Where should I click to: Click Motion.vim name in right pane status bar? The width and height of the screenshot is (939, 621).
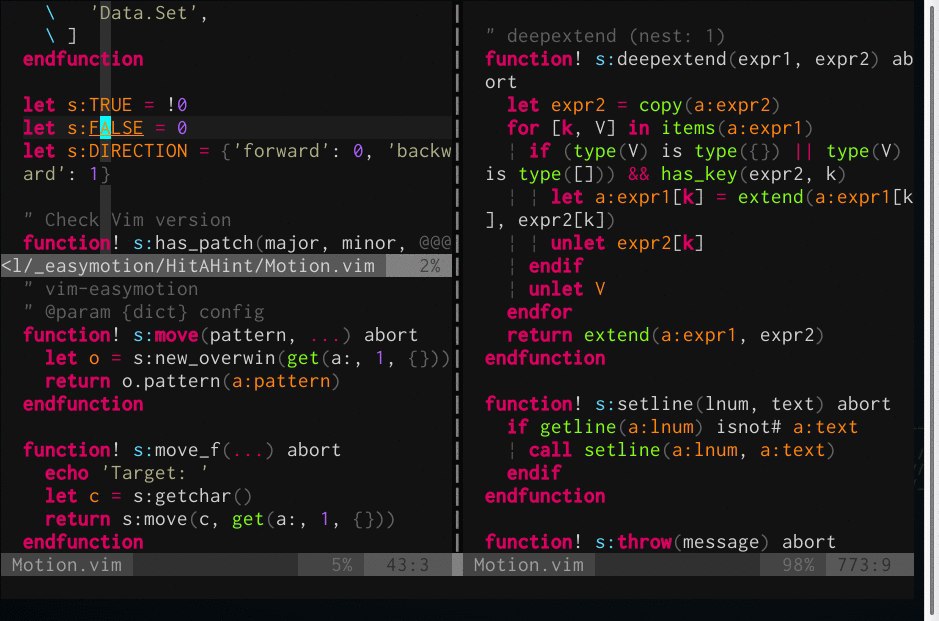(x=529, y=565)
